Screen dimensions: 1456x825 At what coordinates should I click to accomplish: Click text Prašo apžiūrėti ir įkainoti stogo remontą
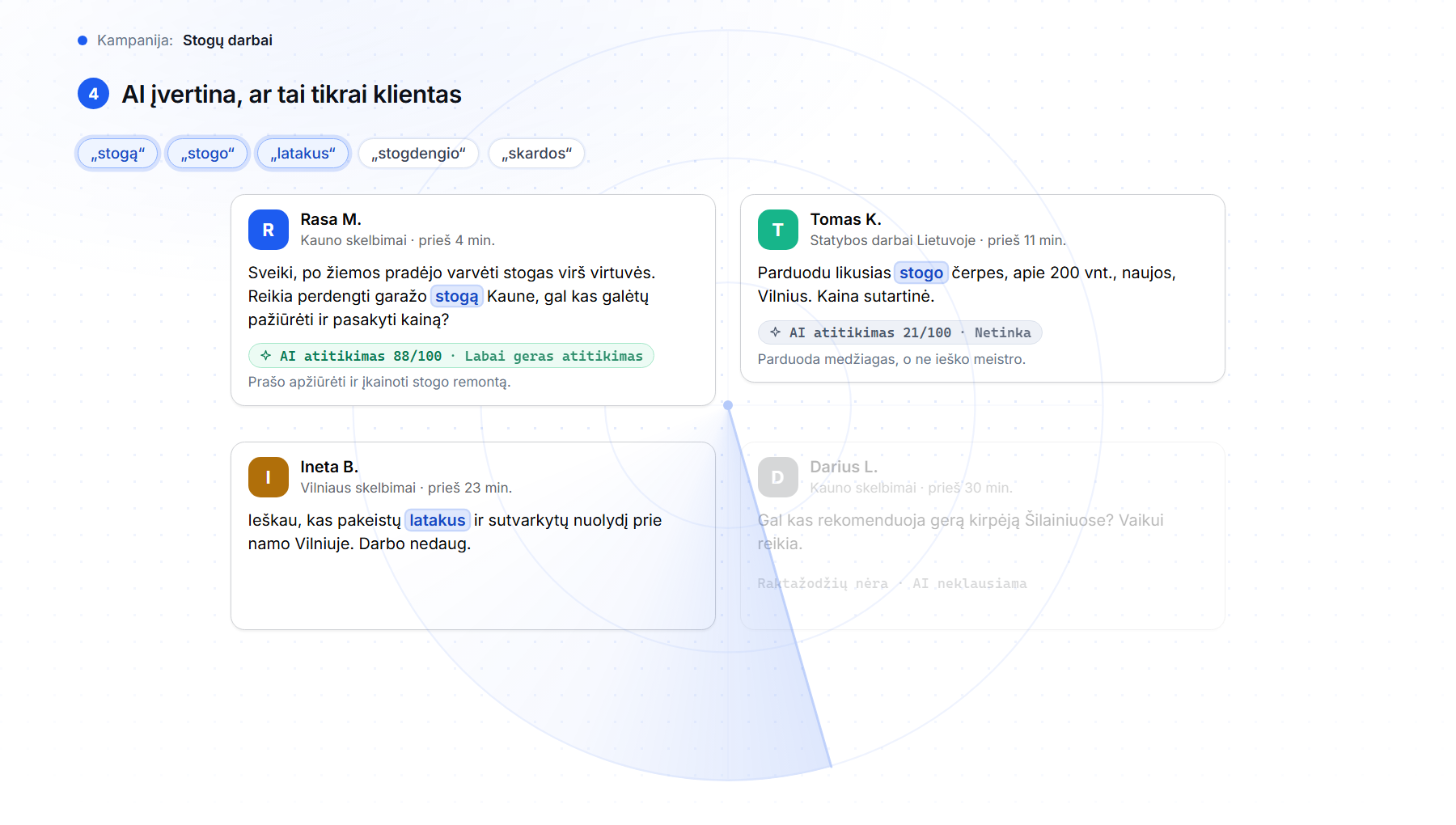tap(379, 382)
